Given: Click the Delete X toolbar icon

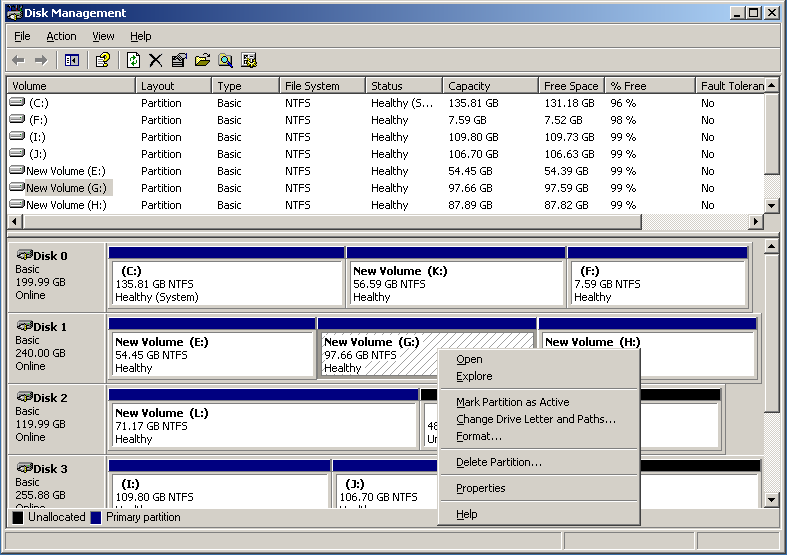Looking at the screenshot, I should (x=156, y=61).
